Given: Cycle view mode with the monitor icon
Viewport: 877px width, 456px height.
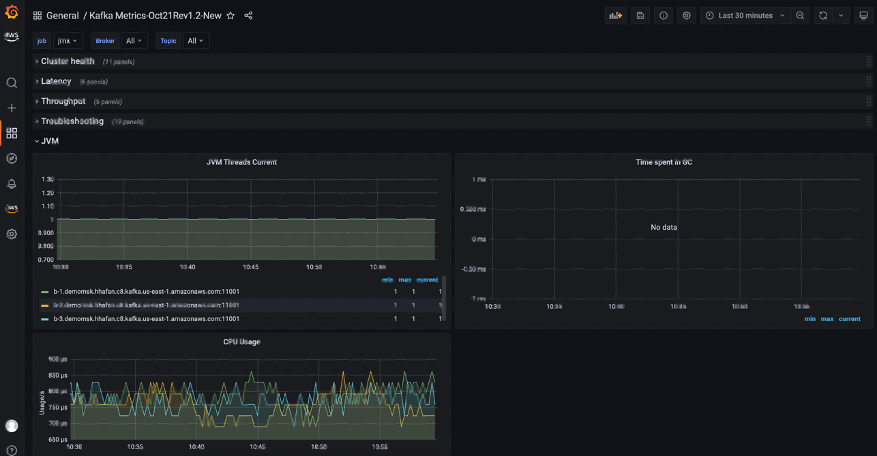Looking at the screenshot, I should (x=863, y=16).
